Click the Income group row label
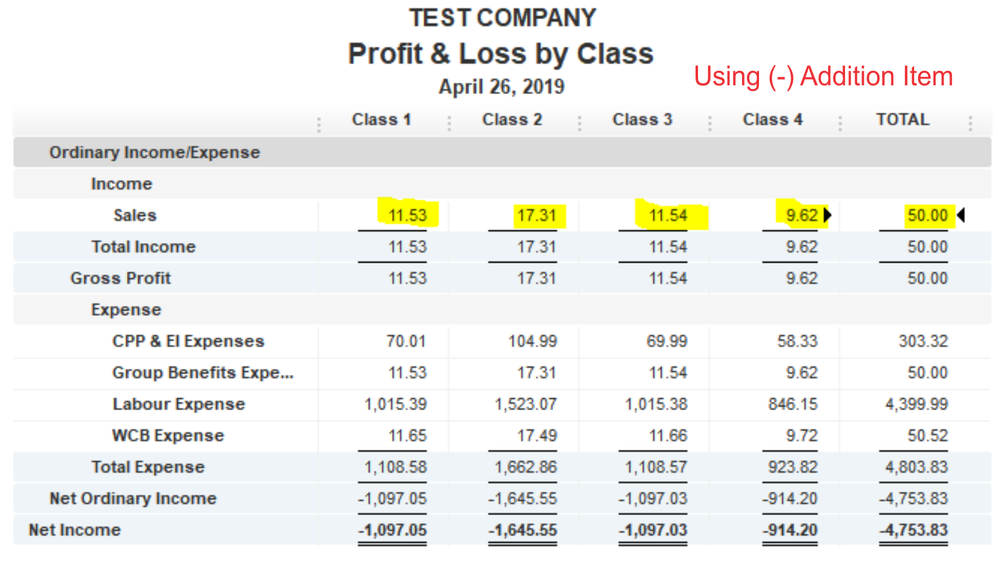The height and width of the screenshot is (564, 999). click(x=121, y=184)
